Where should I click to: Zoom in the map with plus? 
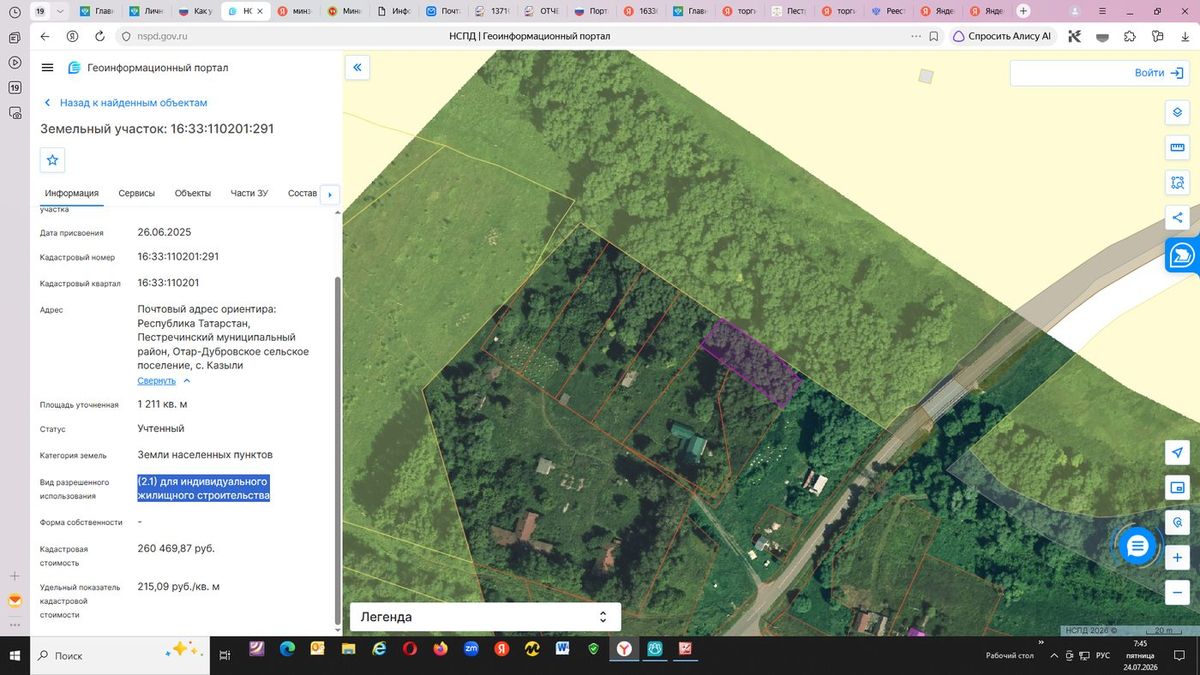point(1177,558)
